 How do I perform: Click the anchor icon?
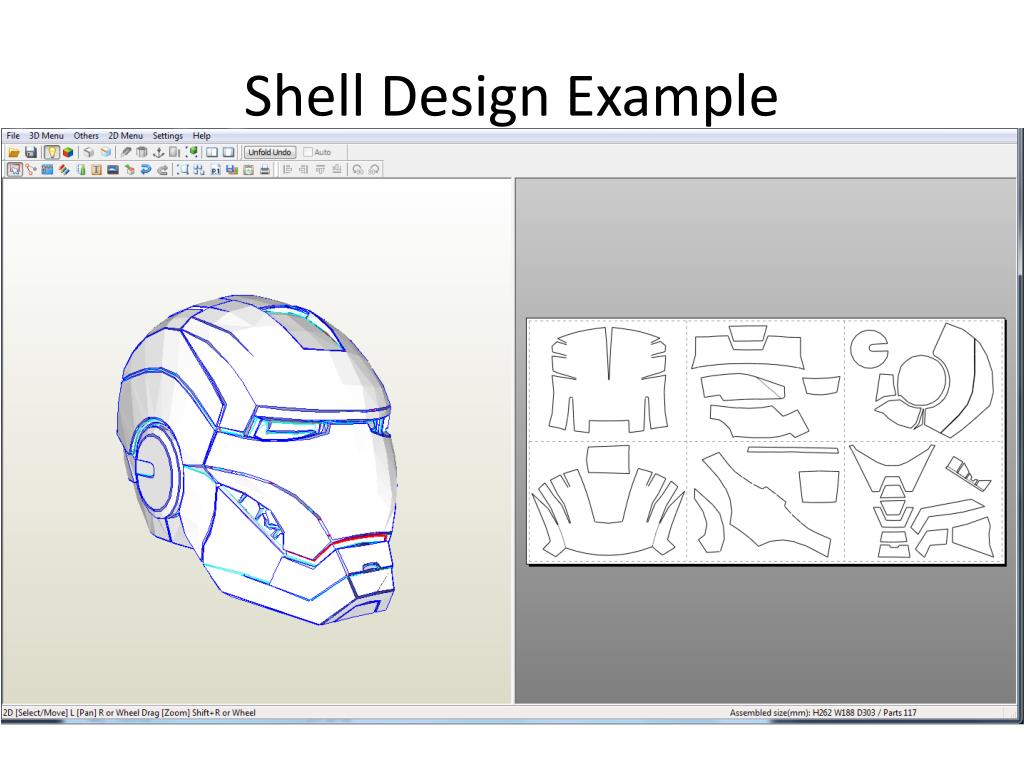click(158, 152)
